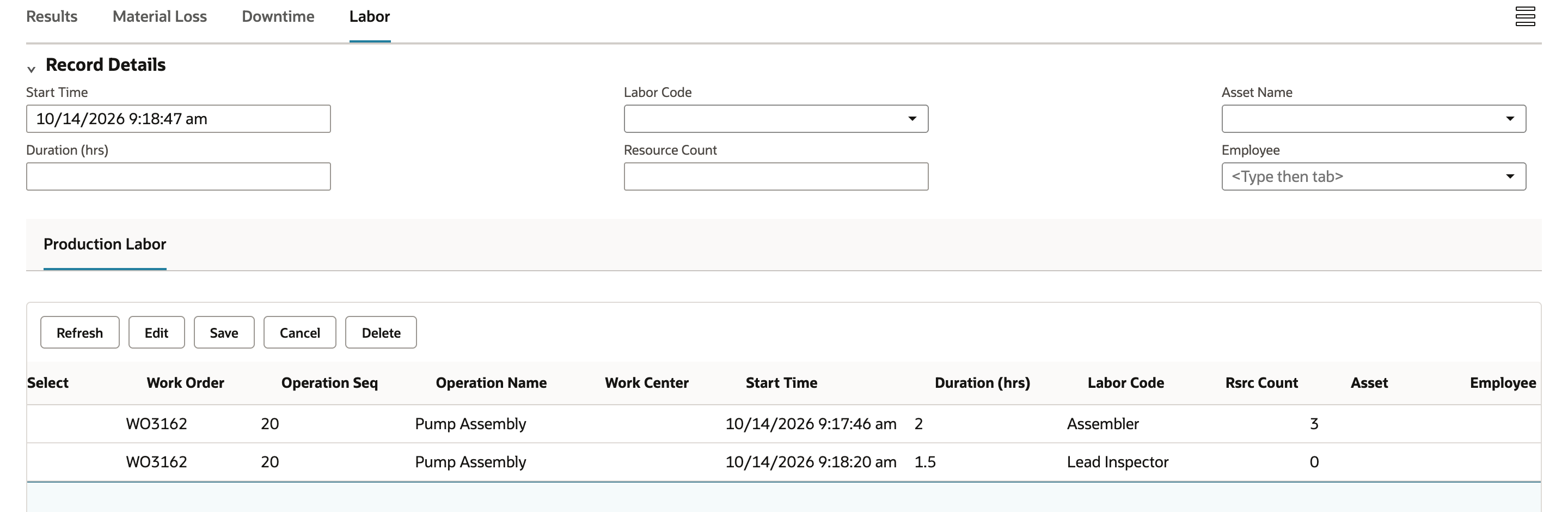This screenshot has width=1568, height=512.
Task: Click the Save button
Action: coord(224,332)
